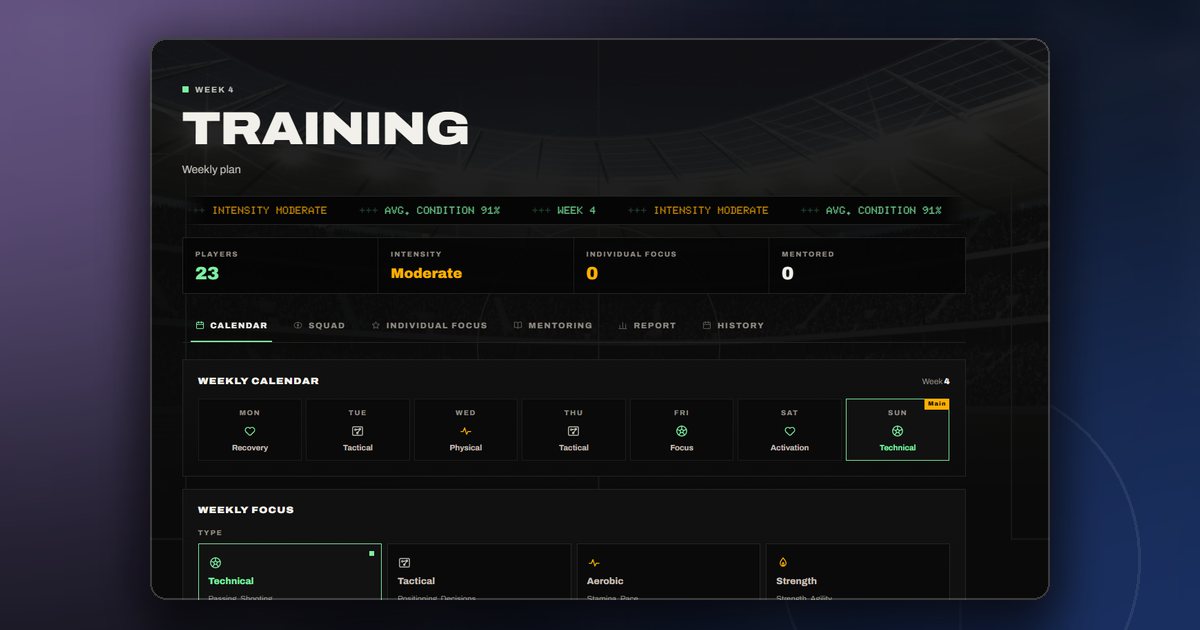Click the pulse icon on Wednesday Physical
The width and height of the screenshot is (1200, 630).
click(x=466, y=431)
